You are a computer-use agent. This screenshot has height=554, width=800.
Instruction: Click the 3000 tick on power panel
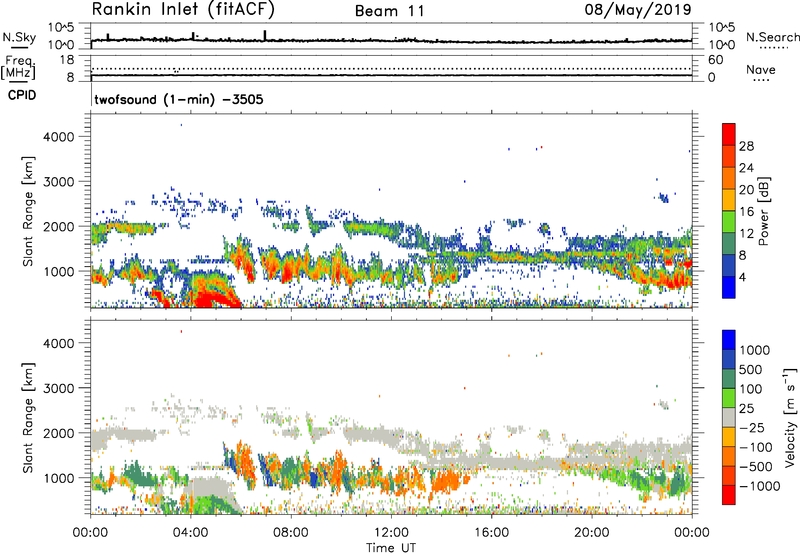coord(59,182)
